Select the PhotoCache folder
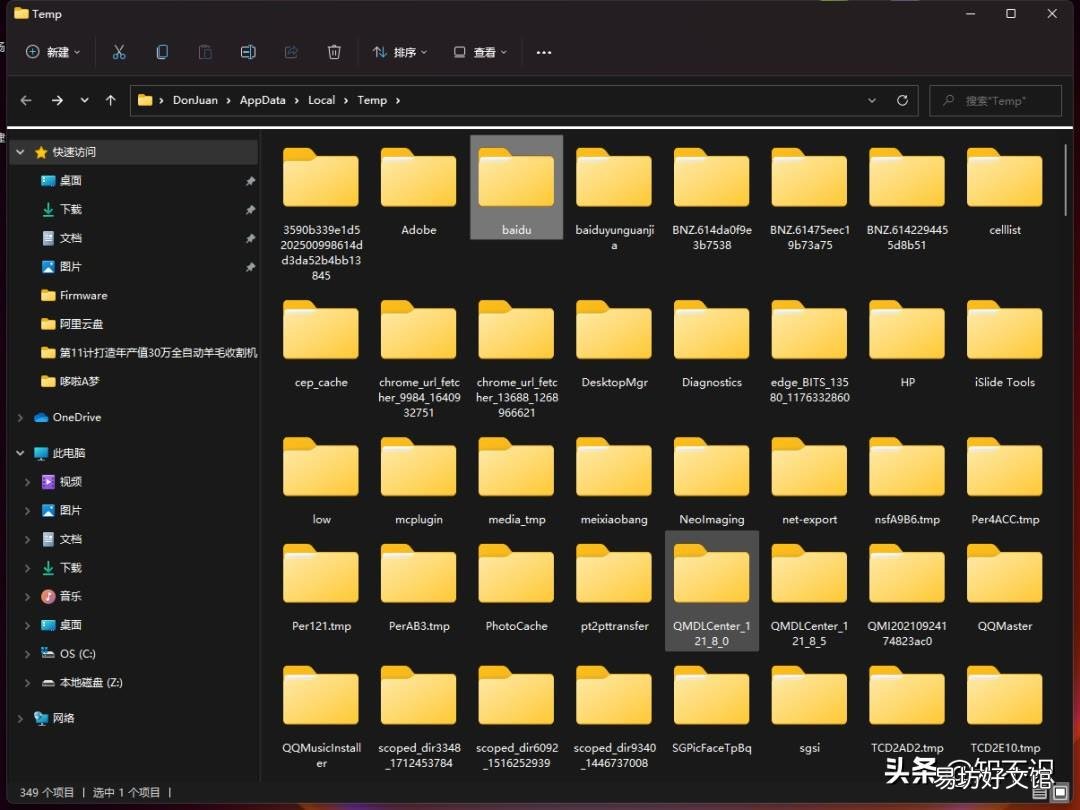 coord(517,588)
